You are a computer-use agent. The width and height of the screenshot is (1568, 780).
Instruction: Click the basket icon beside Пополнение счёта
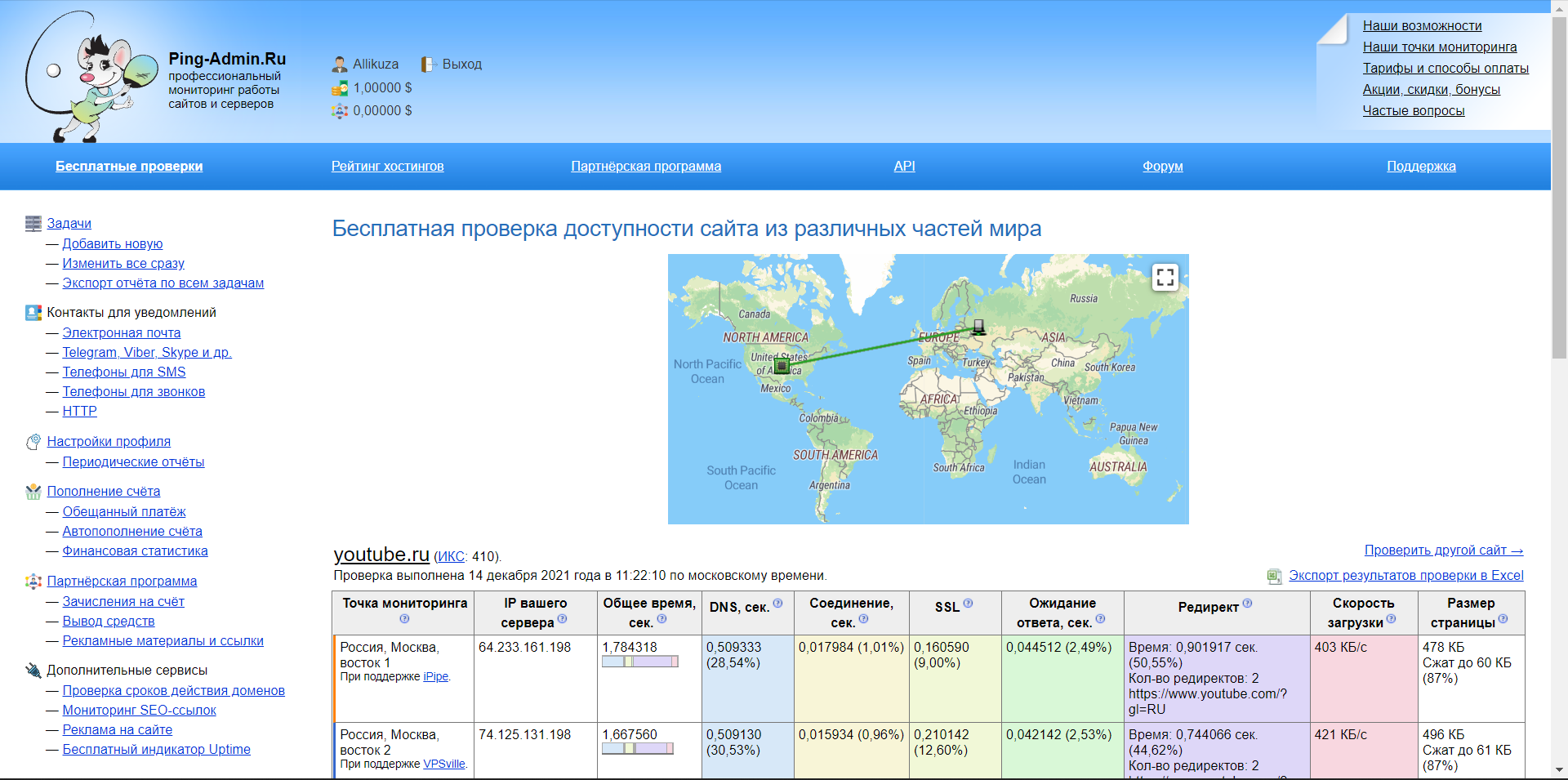click(33, 492)
